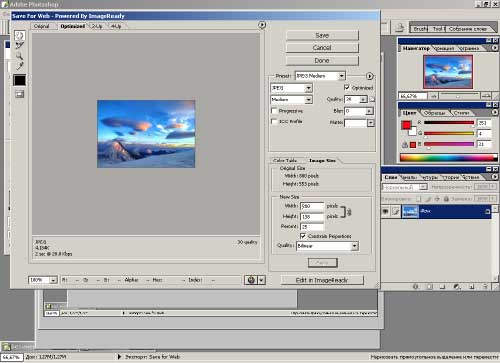Toggle visibility eye of the Фон layer
The width and height of the screenshot is (500, 363).
click(x=386, y=211)
